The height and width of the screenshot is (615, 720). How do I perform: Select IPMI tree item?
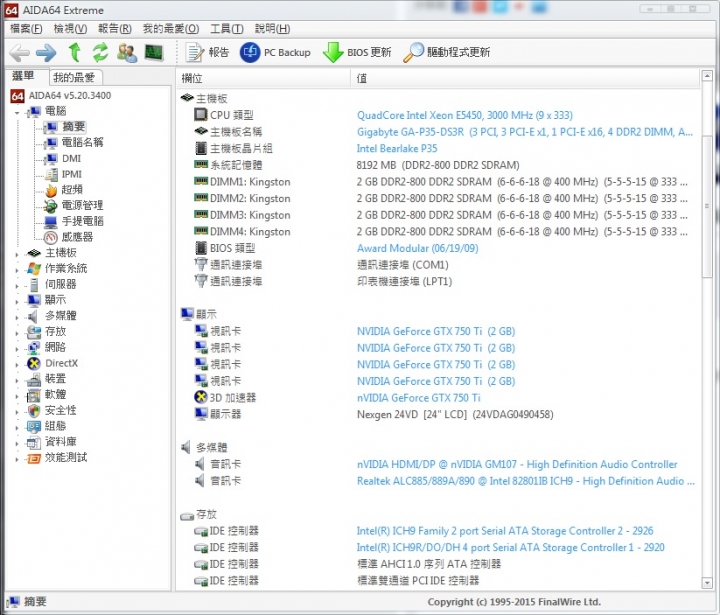tap(72, 174)
